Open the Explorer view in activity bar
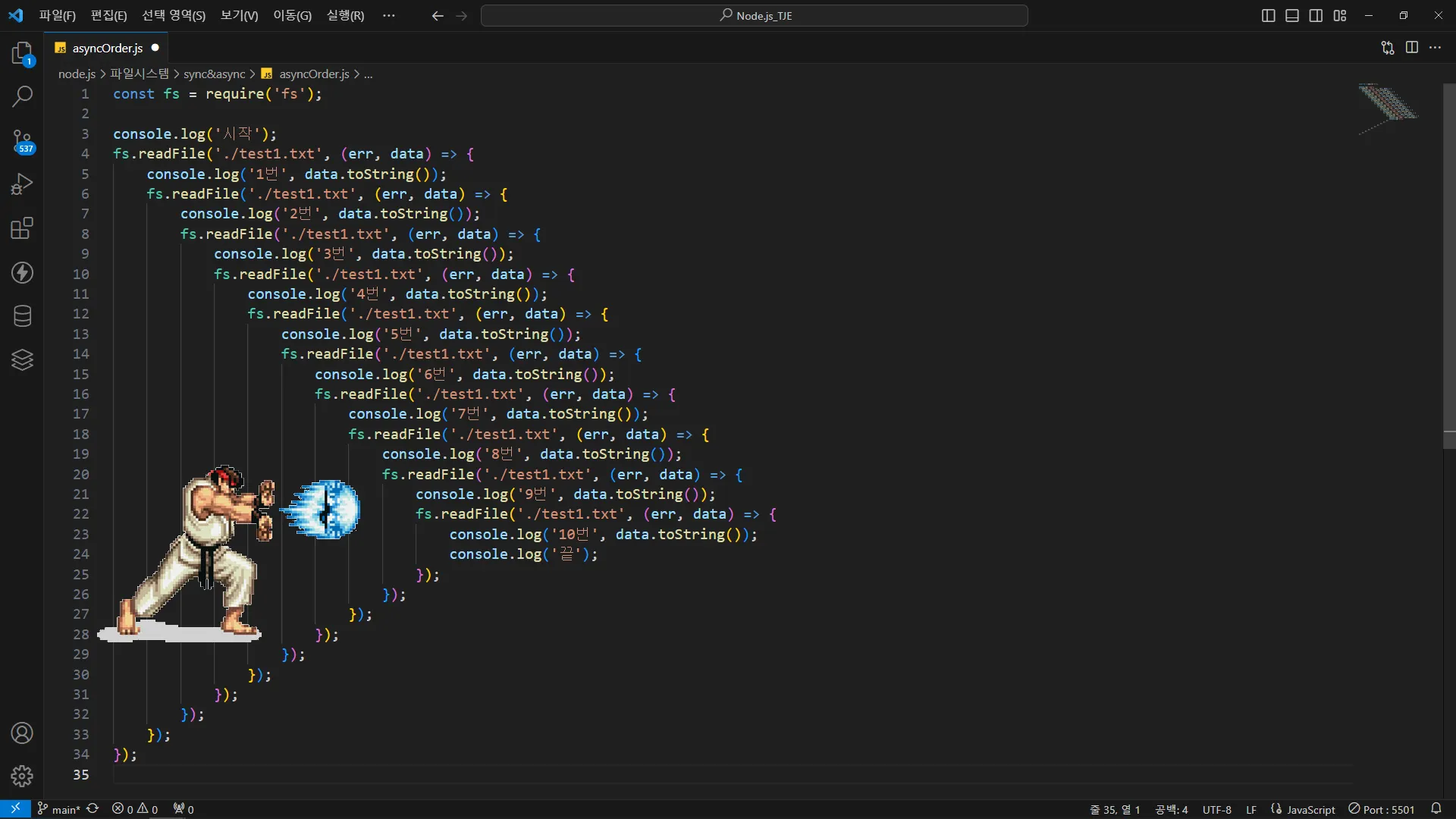Viewport: 1456px width, 819px height. 22,53
